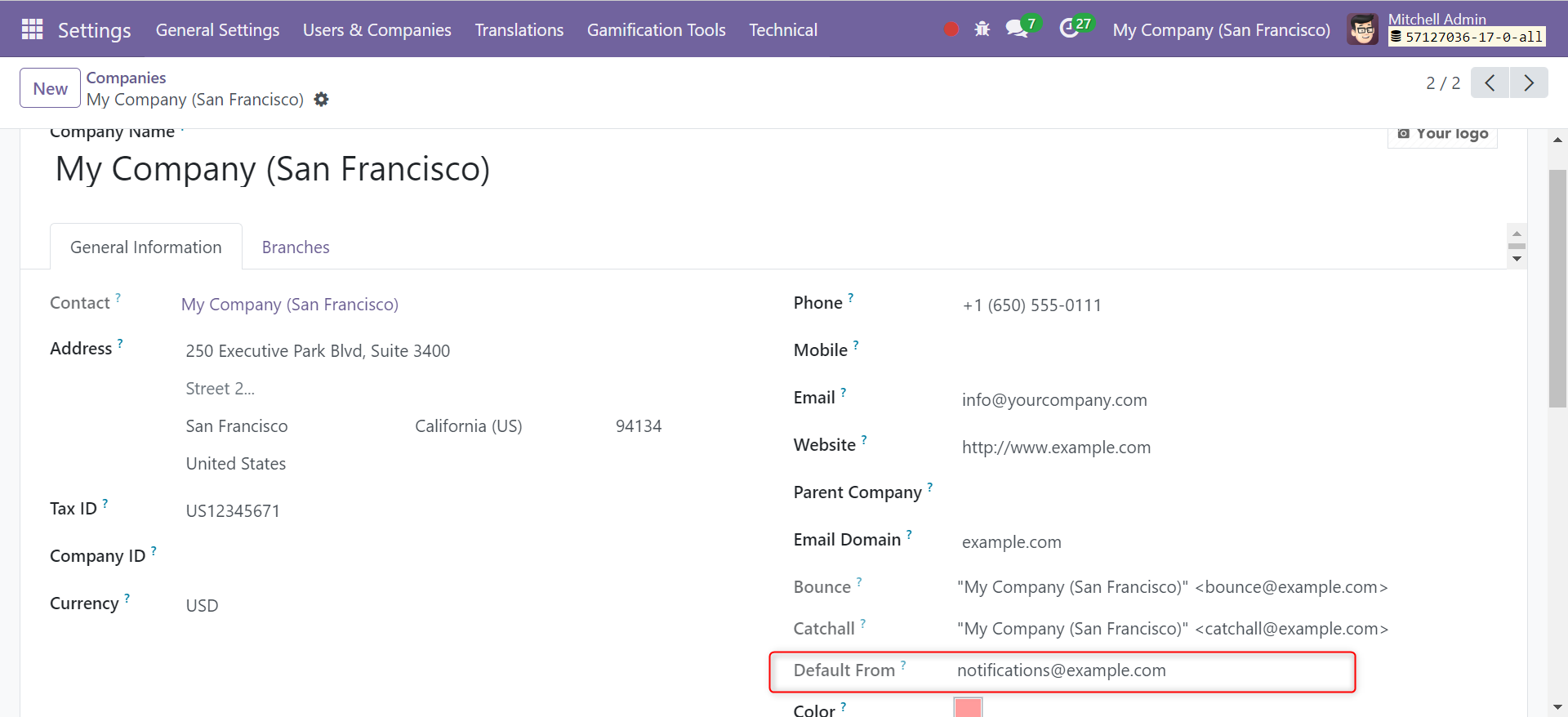Show help tooltip for Mobile
Image resolution: width=1568 pixels, height=717 pixels.
click(x=856, y=345)
